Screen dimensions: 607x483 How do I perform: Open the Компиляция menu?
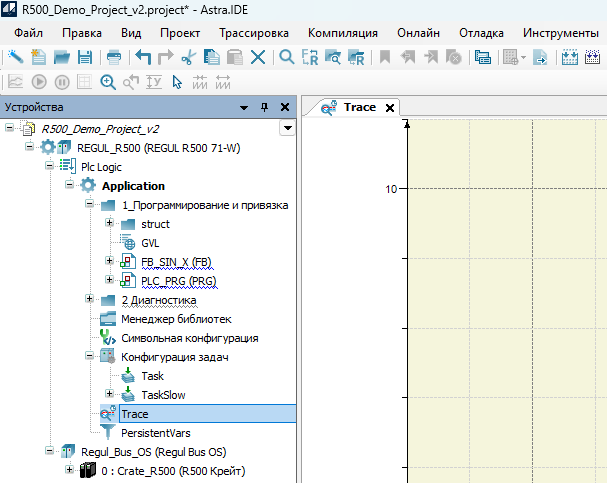(x=342, y=33)
